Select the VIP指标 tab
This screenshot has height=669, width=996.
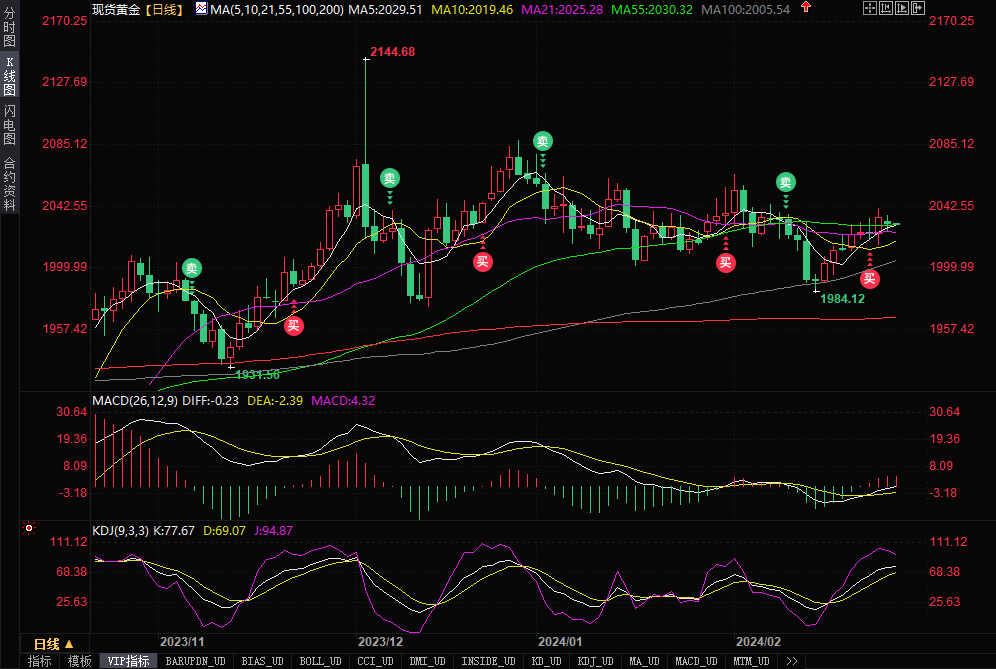[x=128, y=661]
